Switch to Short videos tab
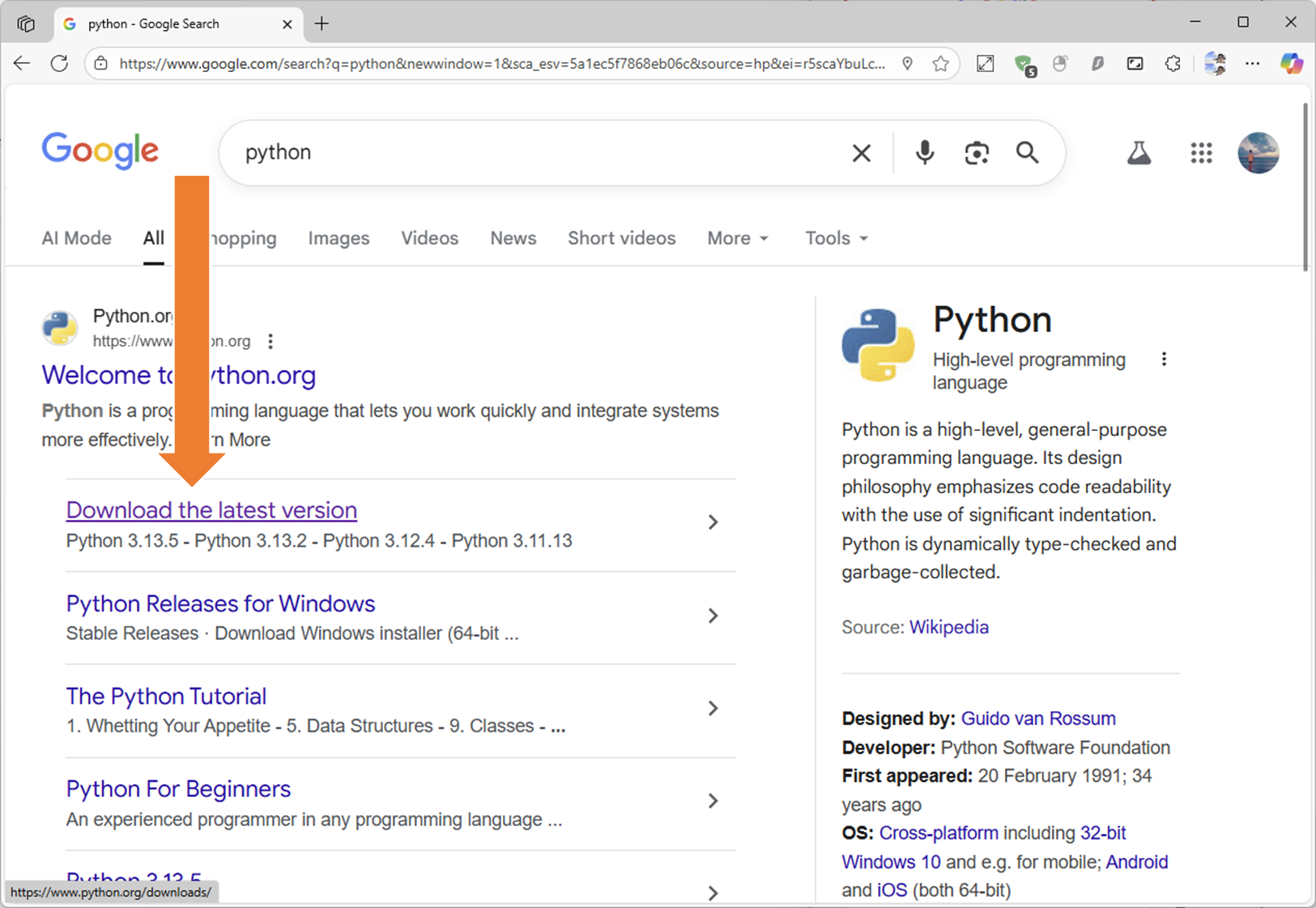 pyautogui.click(x=621, y=238)
